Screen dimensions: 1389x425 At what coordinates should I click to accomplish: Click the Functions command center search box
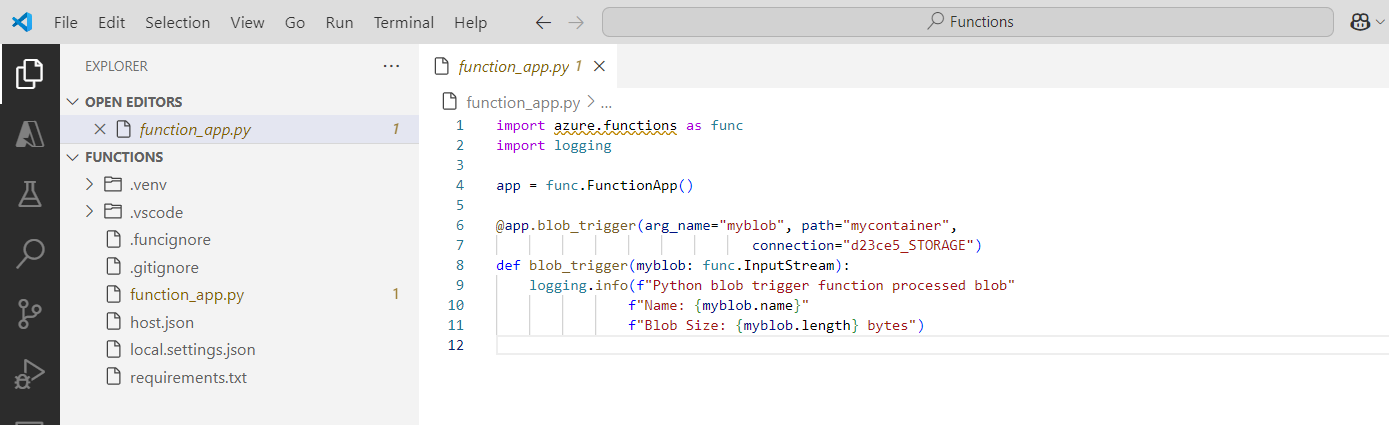coord(968,22)
